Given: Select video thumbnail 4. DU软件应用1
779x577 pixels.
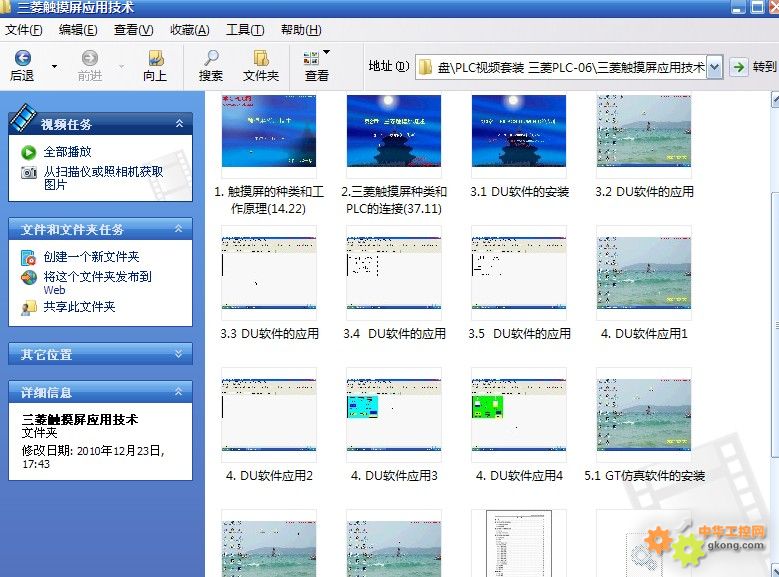Looking at the screenshot, I should coord(644,273).
